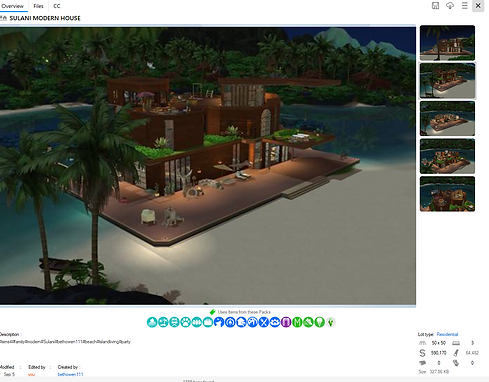489x382 pixels.
Task: Click the green M stuff pack icon
Action: pyautogui.click(x=297, y=322)
